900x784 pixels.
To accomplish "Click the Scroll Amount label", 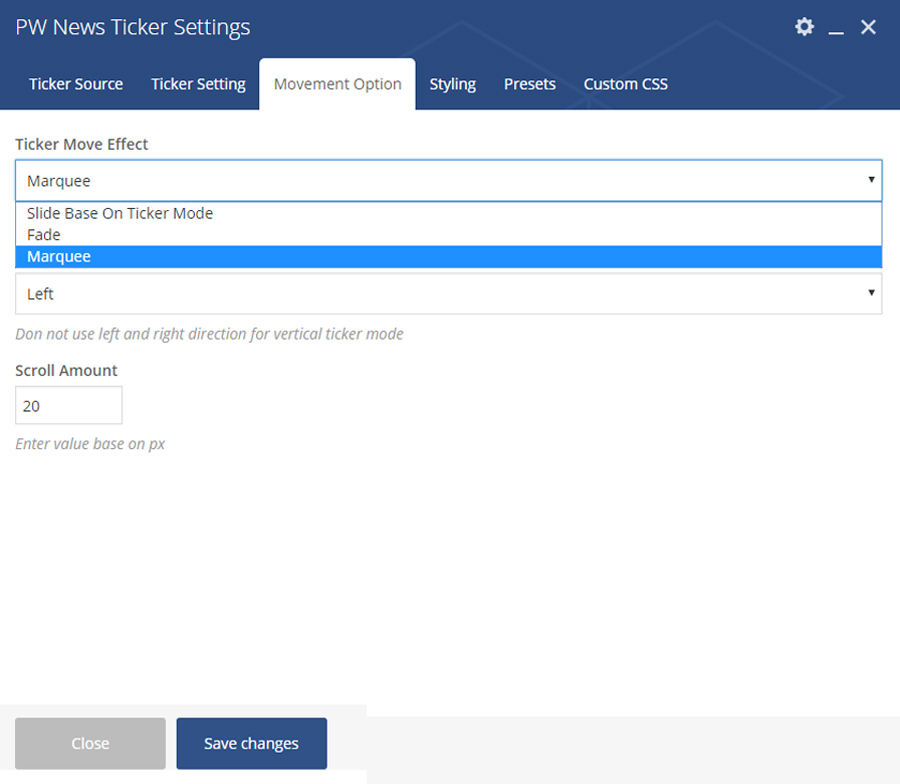I will (x=66, y=370).
